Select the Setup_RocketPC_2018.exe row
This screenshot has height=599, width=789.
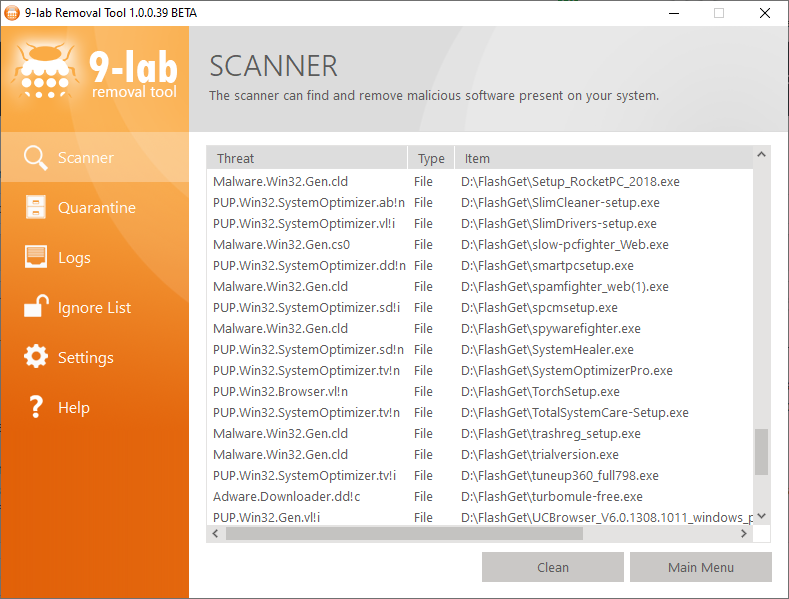point(480,181)
